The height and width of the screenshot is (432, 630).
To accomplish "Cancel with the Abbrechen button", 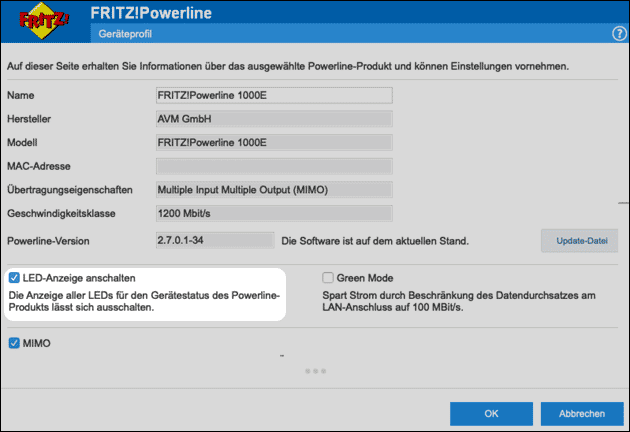I will [x=582, y=414].
